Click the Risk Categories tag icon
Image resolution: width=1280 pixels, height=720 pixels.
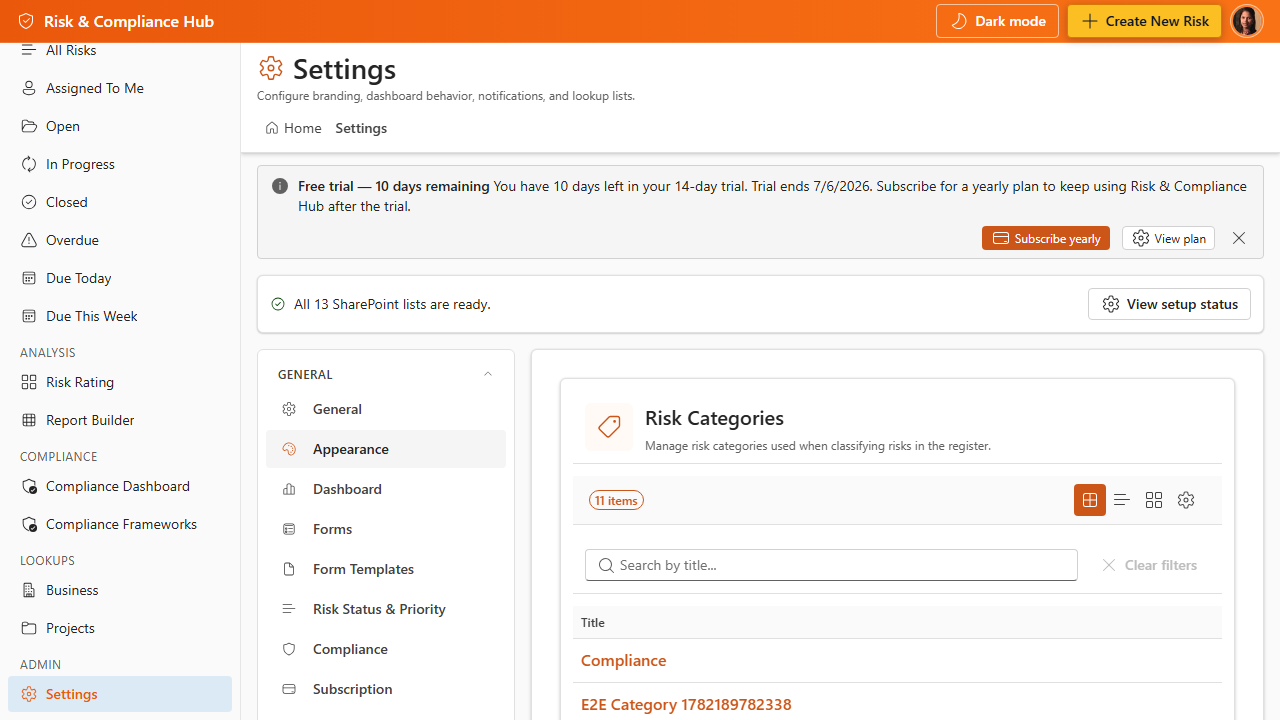point(609,427)
